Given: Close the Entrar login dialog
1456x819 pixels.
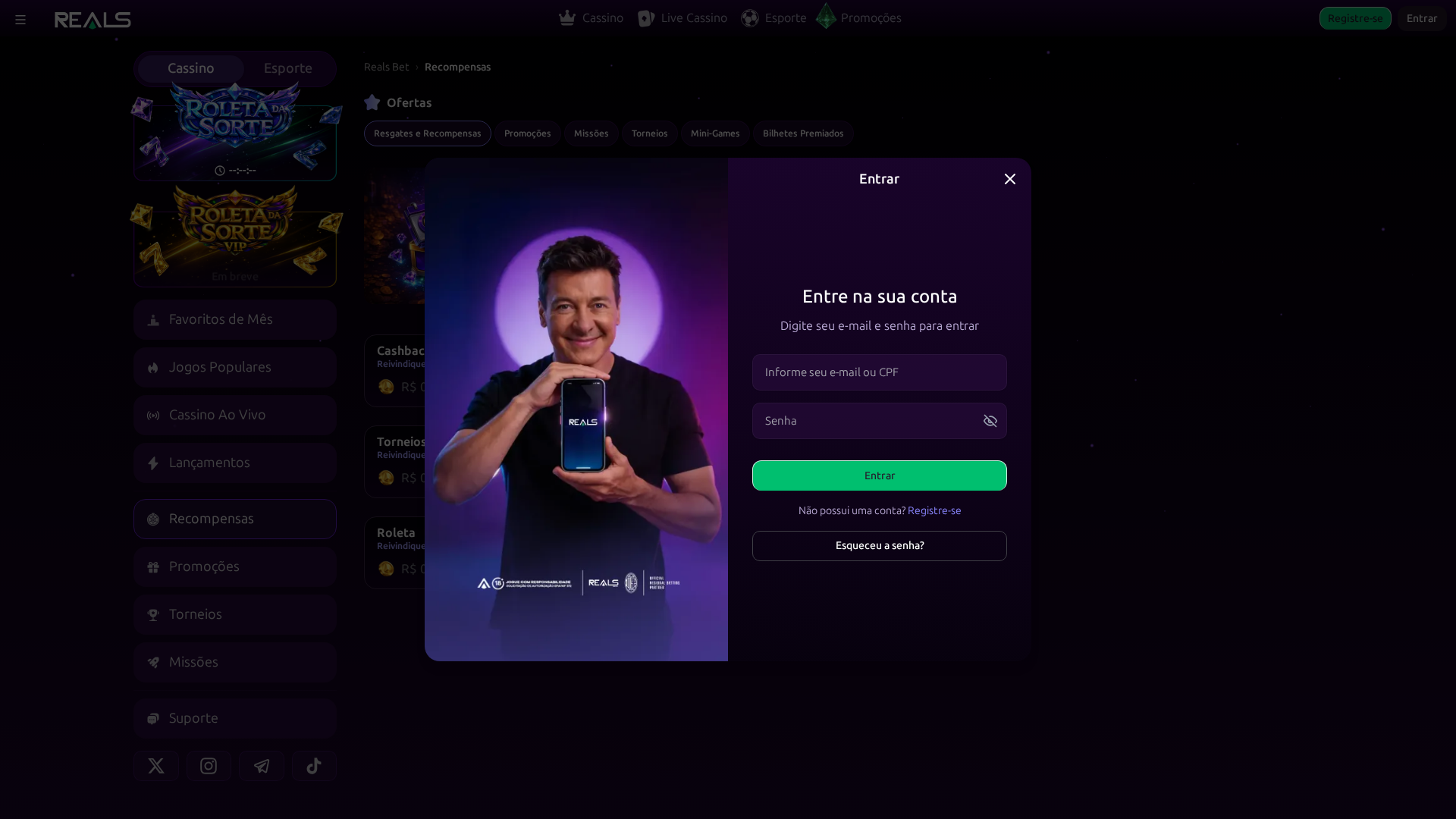Looking at the screenshot, I should point(1010,179).
